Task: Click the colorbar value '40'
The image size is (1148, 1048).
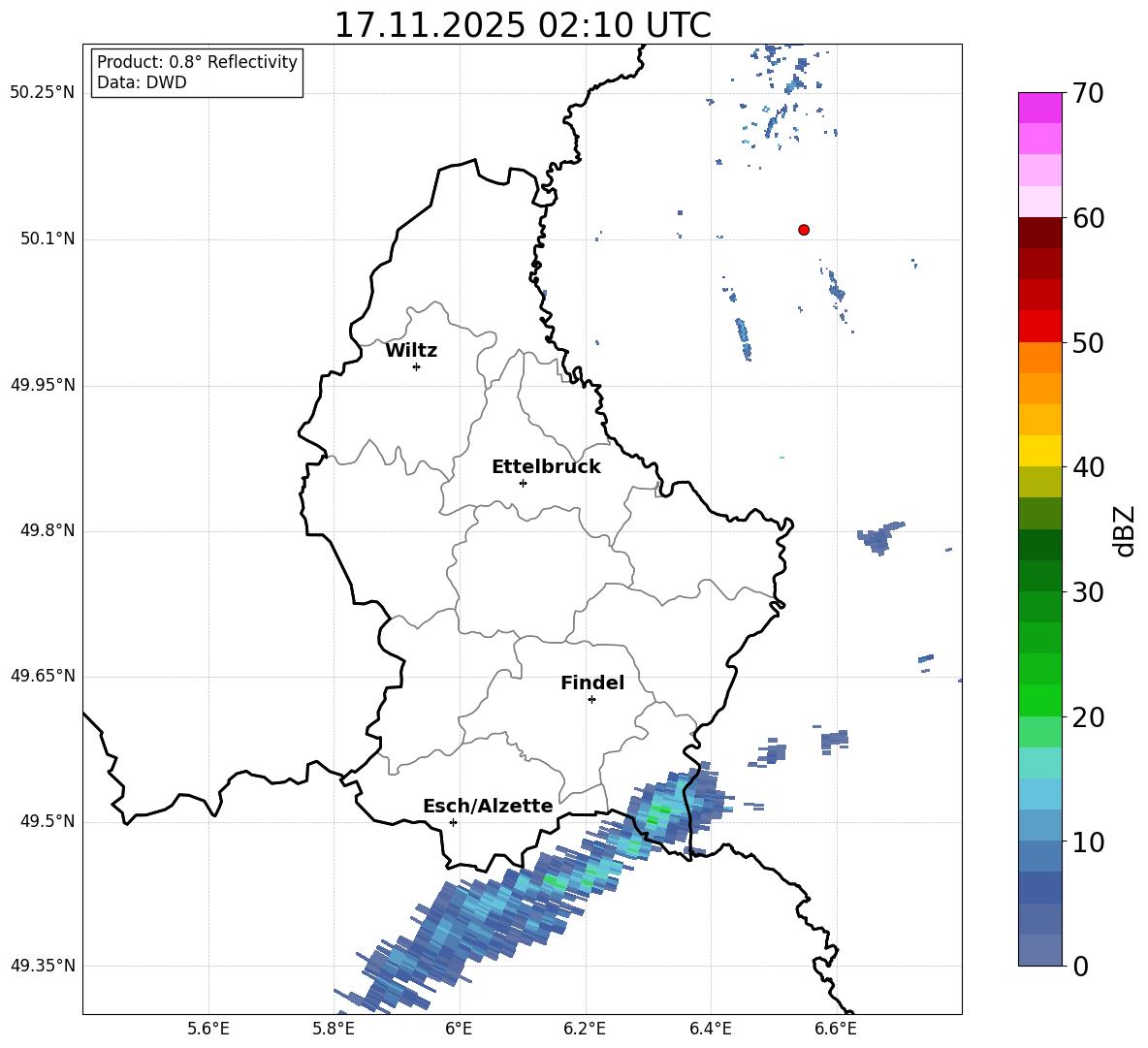Action: 1088,467
